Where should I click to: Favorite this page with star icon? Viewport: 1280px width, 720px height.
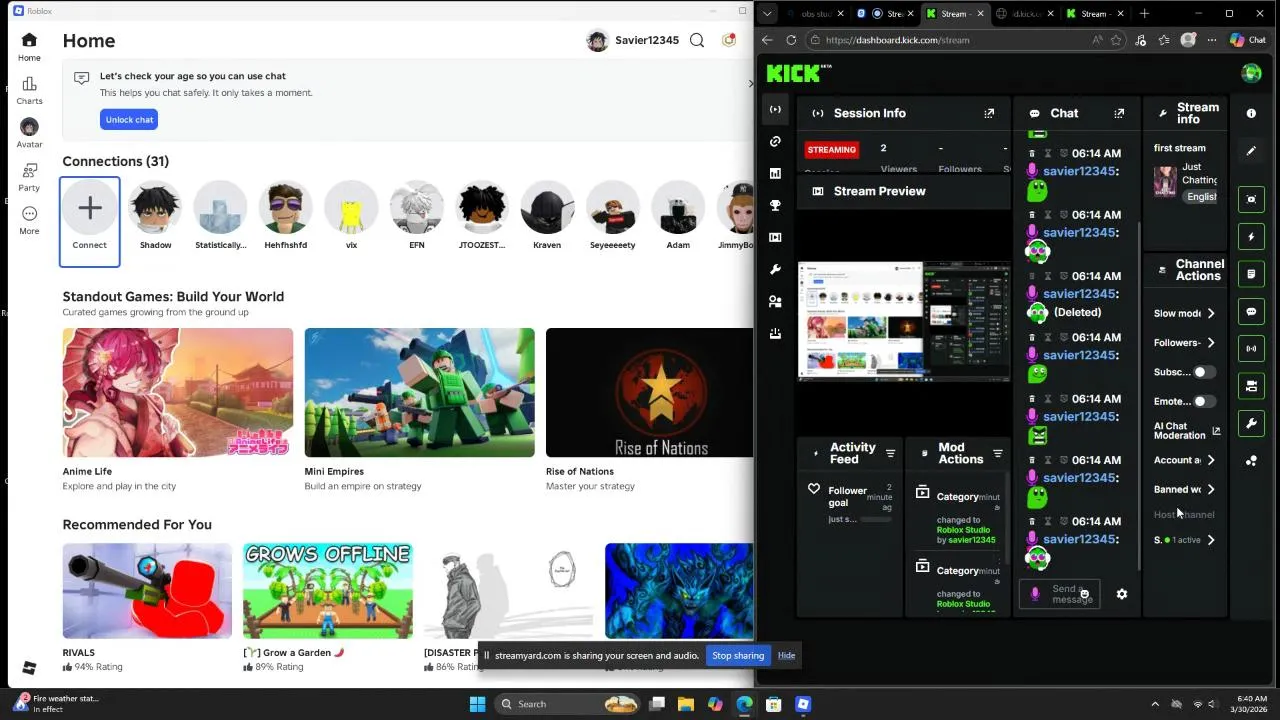pyautogui.click(x=1116, y=40)
